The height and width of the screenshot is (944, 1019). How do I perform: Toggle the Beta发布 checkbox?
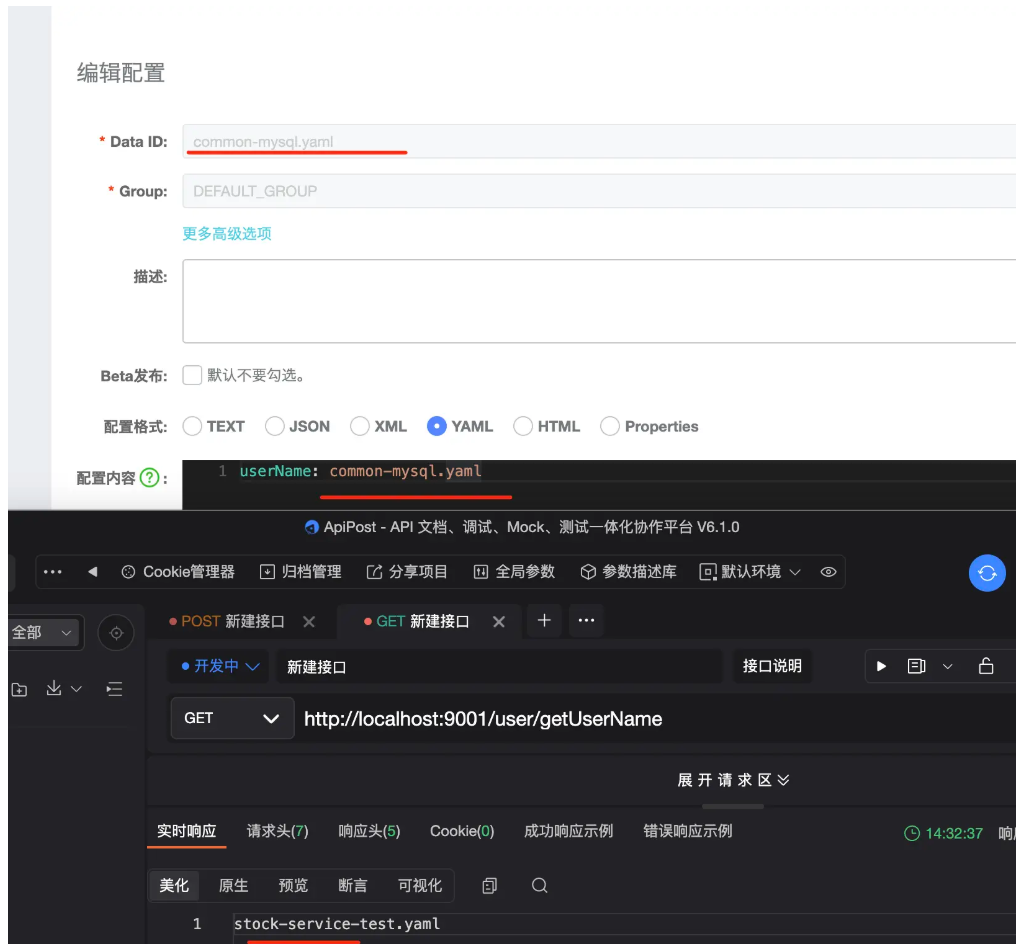[192, 376]
